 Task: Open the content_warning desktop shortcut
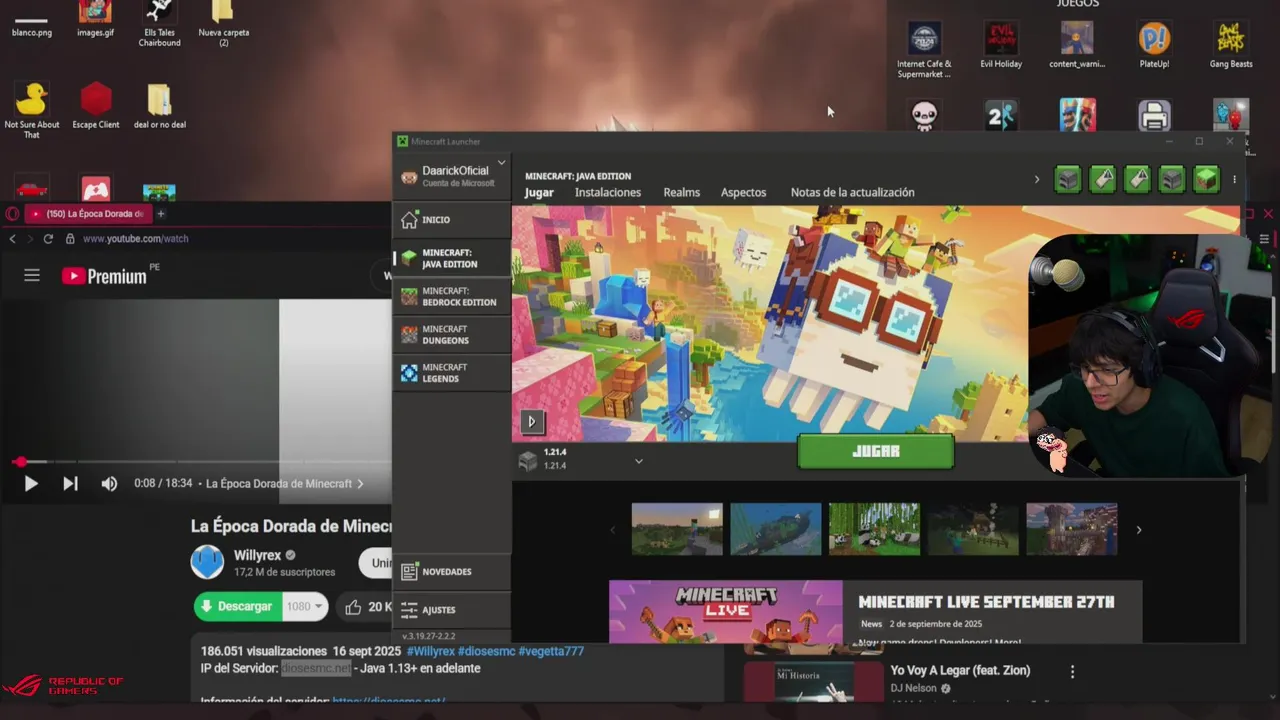tap(1077, 45)
